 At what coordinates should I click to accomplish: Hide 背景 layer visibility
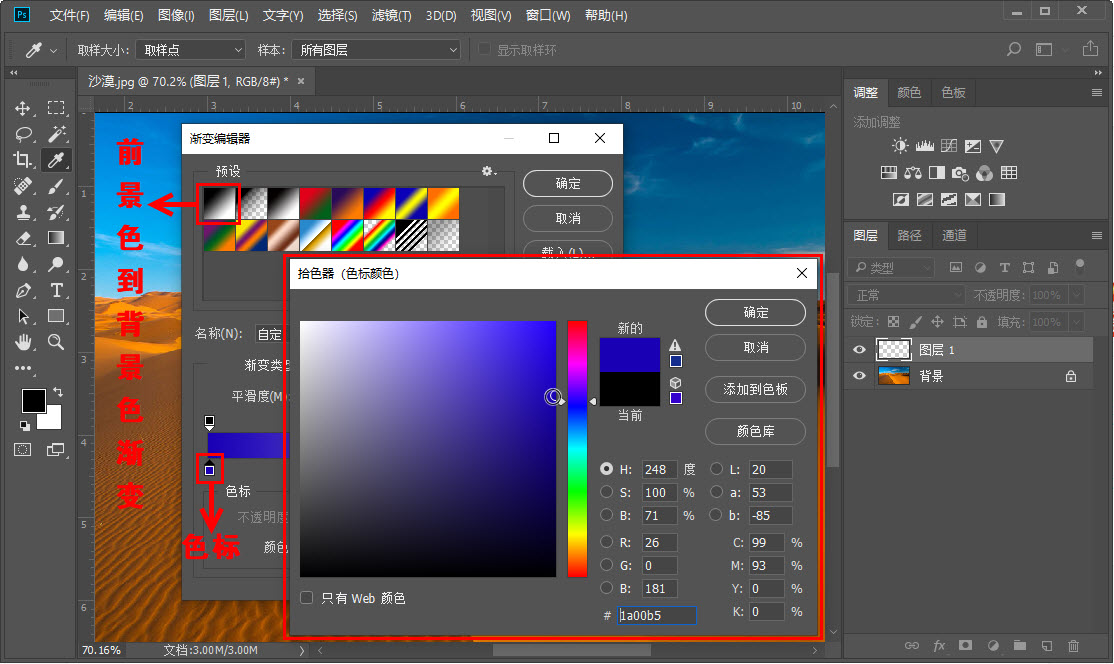pyautogui.click(x=859, y=376)
